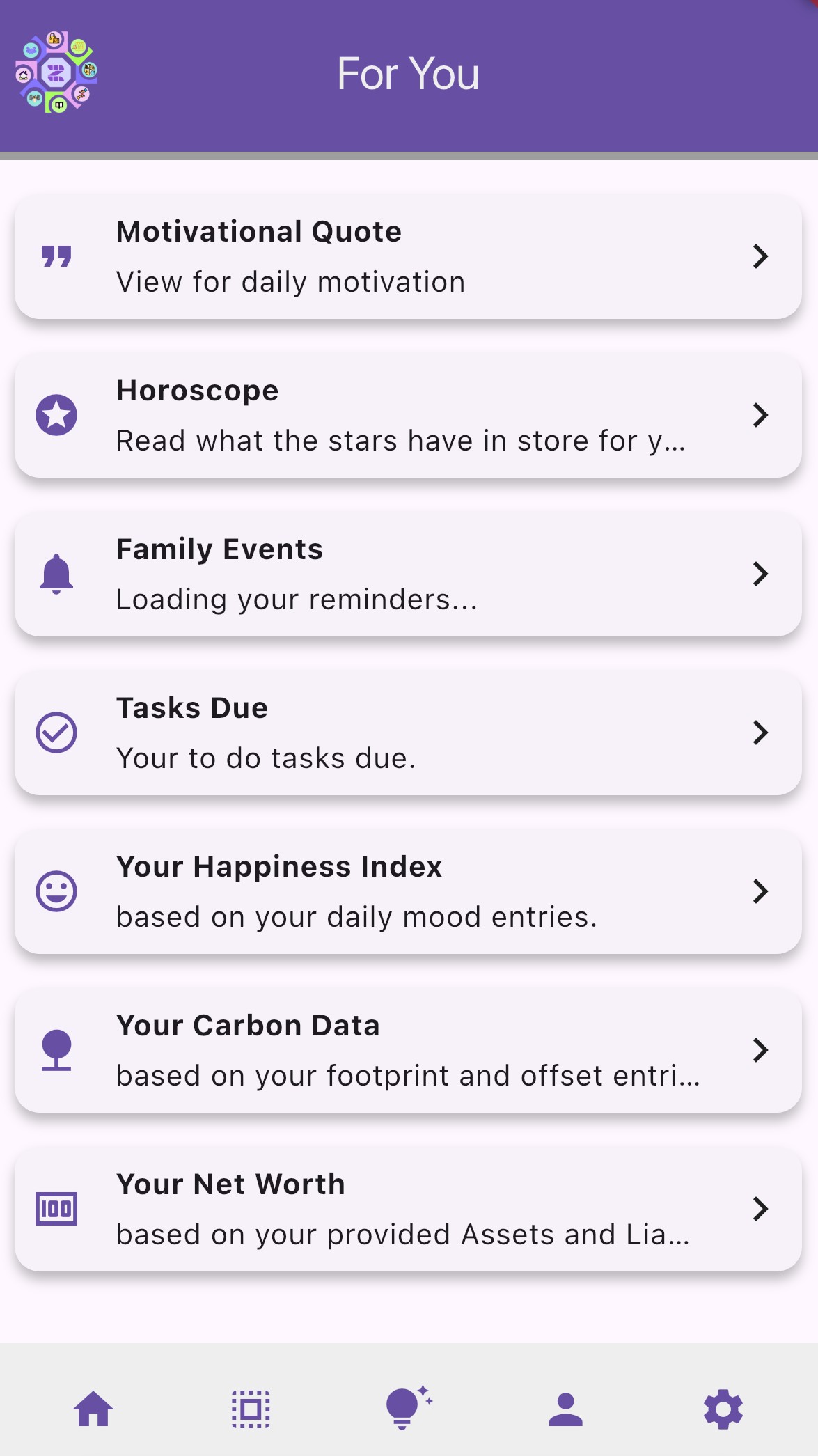This screenshot has width=818, height=1456.
Task: Open the Tasks Due card title
Action: point(192,708)
